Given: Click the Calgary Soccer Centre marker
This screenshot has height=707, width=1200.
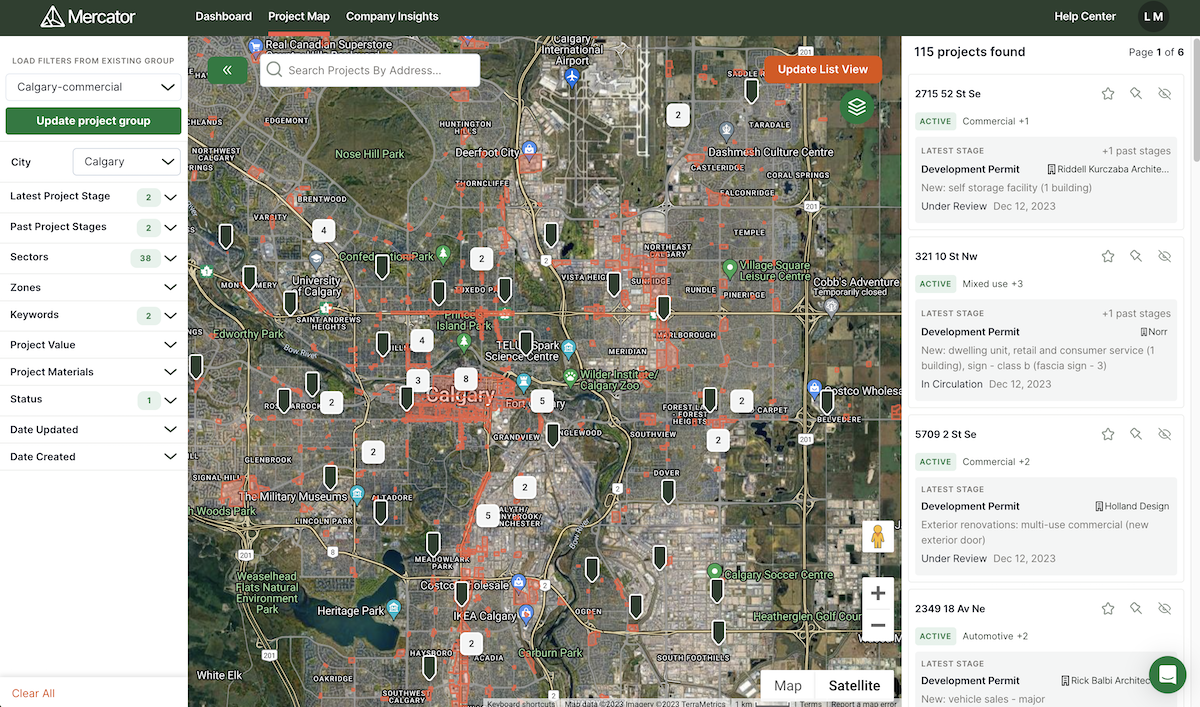Looking at the screenshot, I should click(714, 572).
